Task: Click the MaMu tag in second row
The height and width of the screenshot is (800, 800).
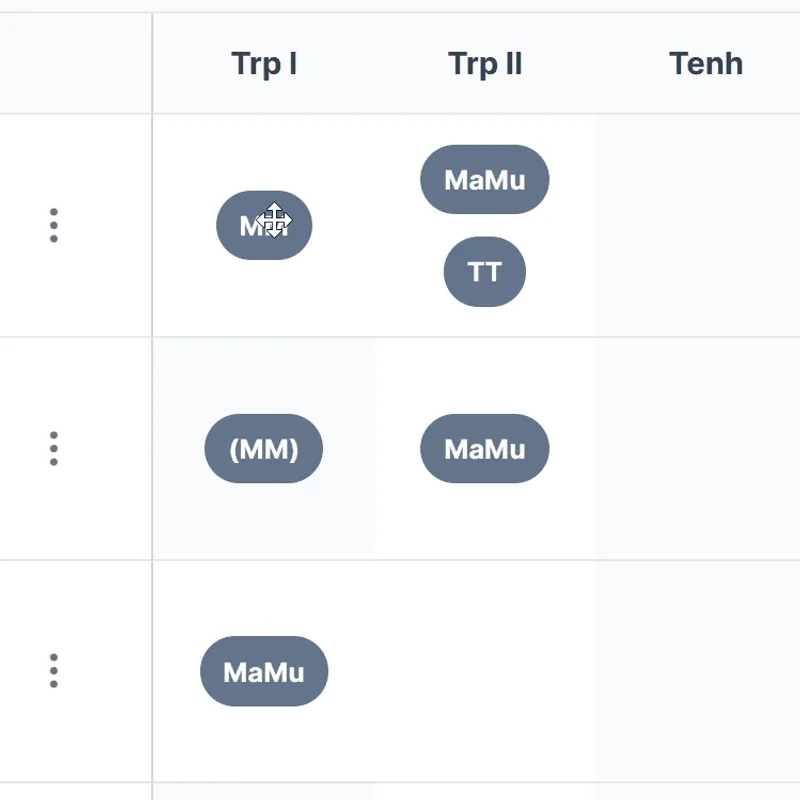Action: coord(485,449)
